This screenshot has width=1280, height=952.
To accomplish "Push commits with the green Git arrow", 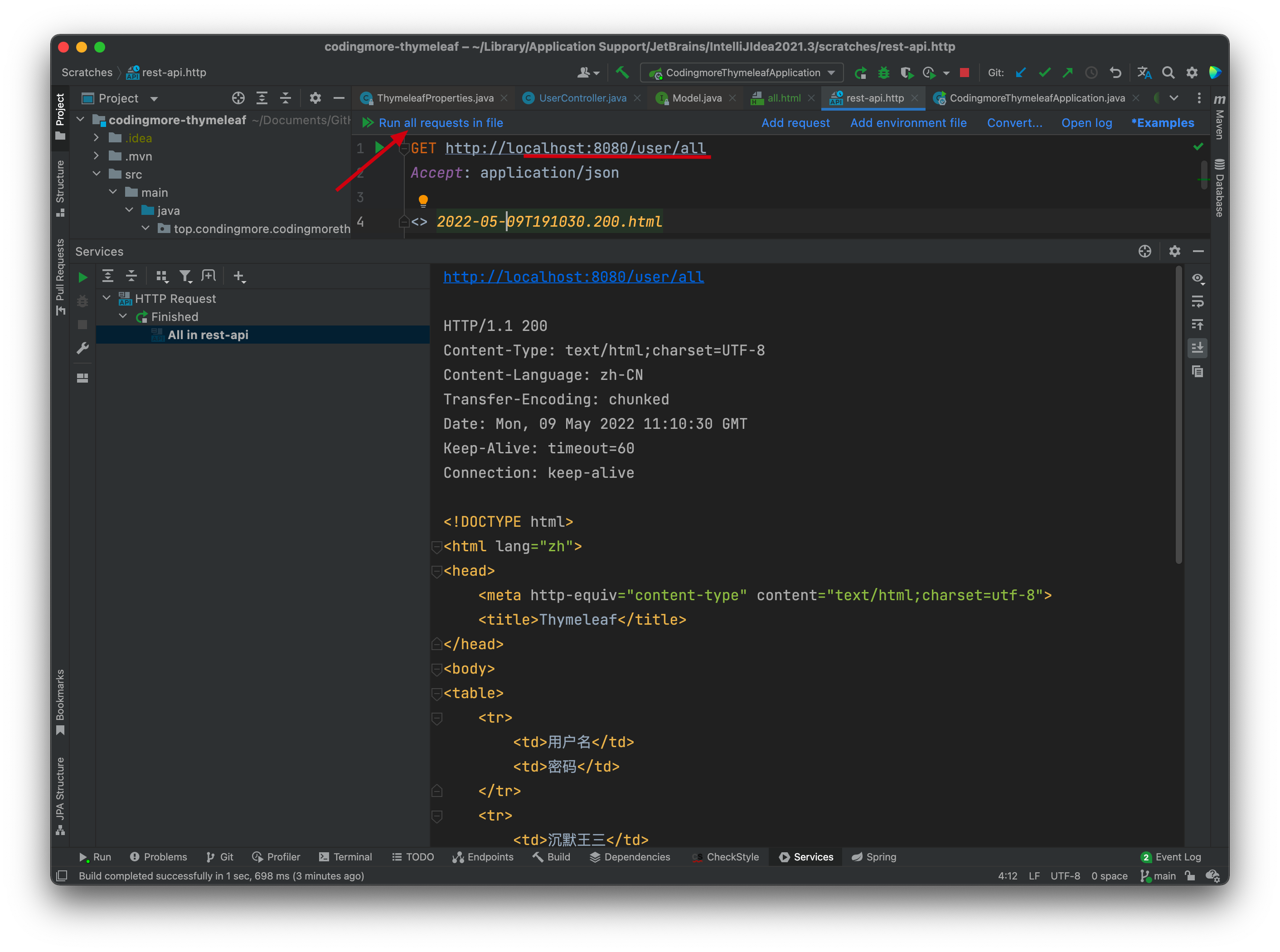I will (1067, 73).
